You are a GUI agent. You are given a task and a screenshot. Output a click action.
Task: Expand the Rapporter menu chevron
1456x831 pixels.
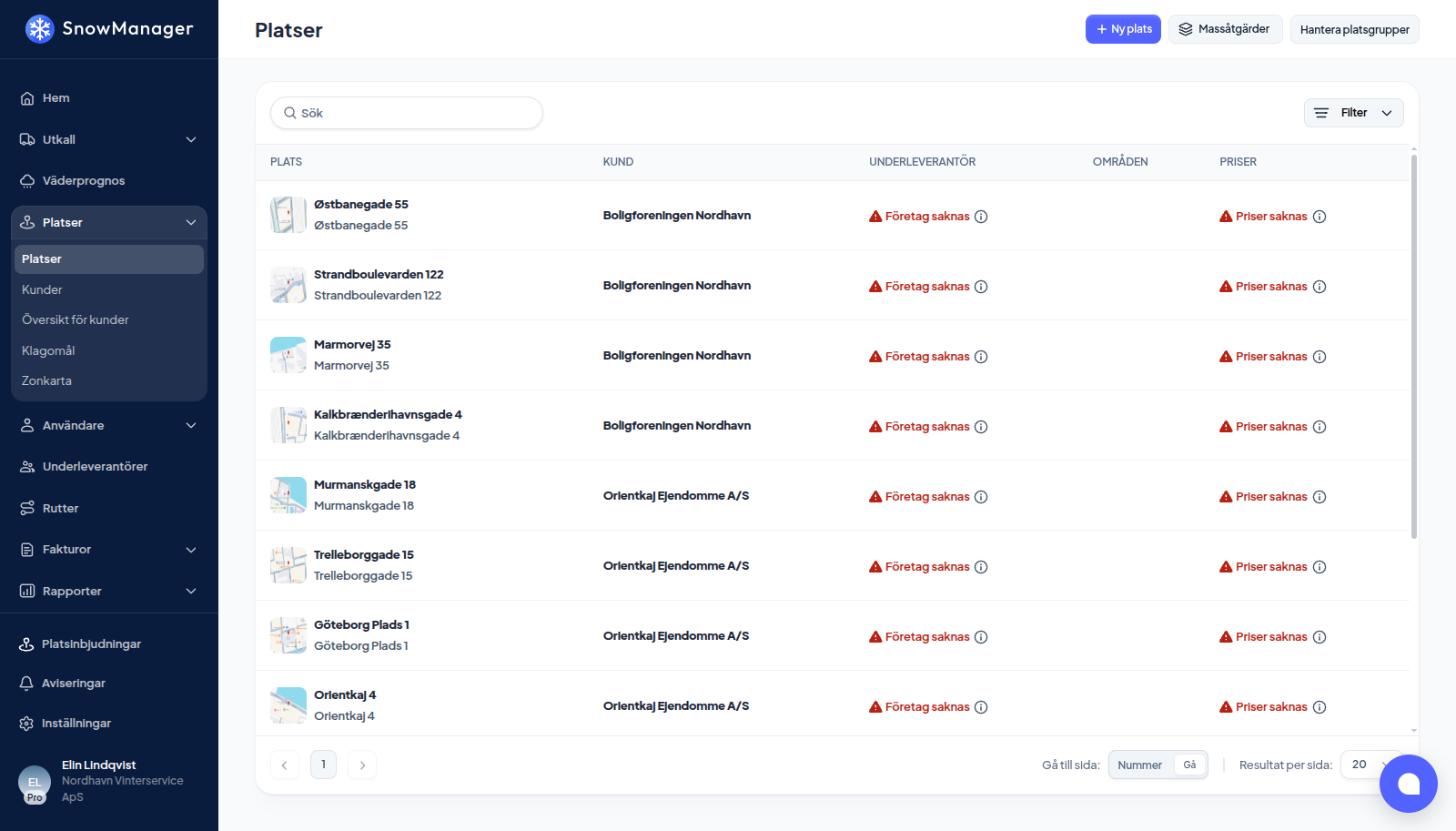191,591
